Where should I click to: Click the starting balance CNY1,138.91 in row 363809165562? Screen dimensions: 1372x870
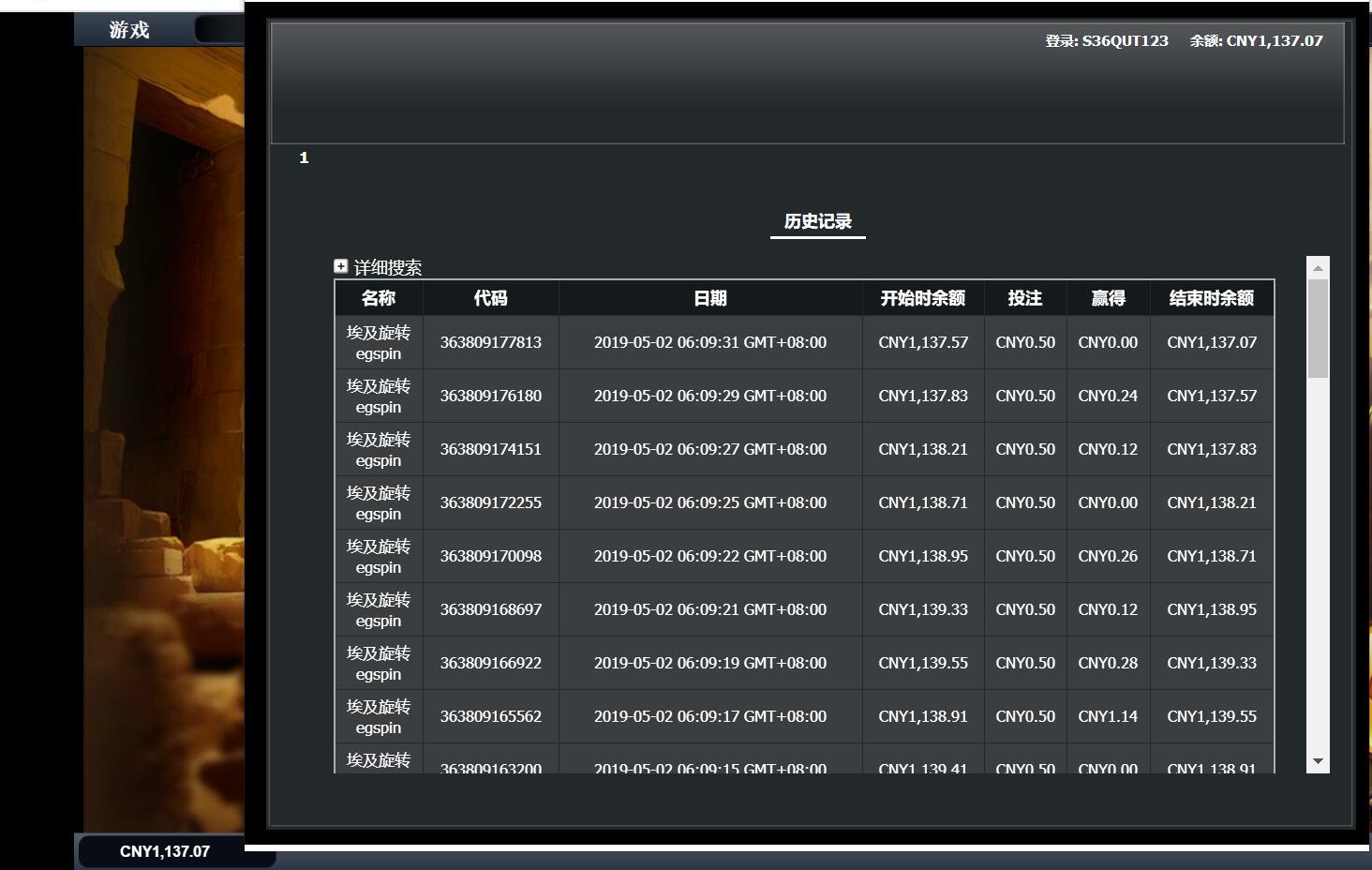pos(923,716)
